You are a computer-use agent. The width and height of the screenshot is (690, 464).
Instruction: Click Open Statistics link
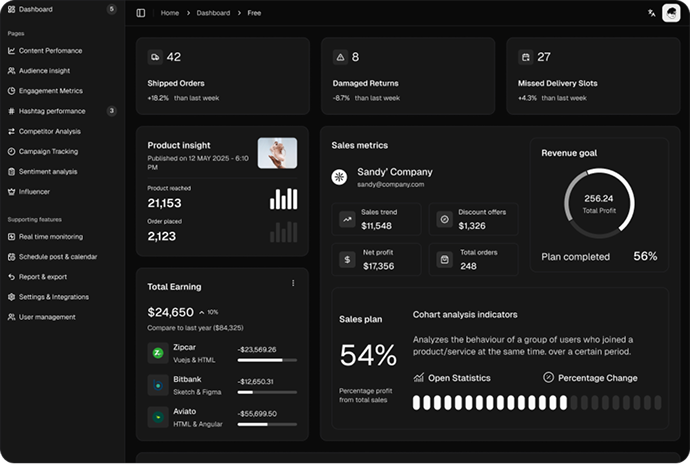(x=452, y=378)
